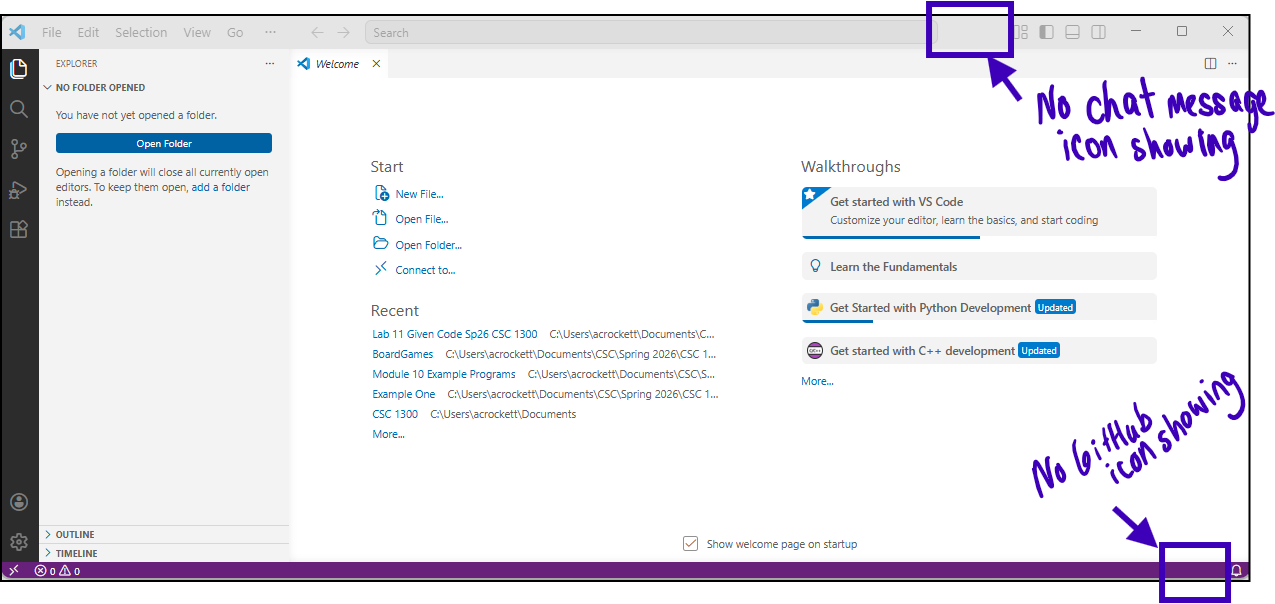This screenshot has height=604, width=1275.
Task: Open the Accounts menu icon
Action: pyautogui.click(x=18, y=502)
